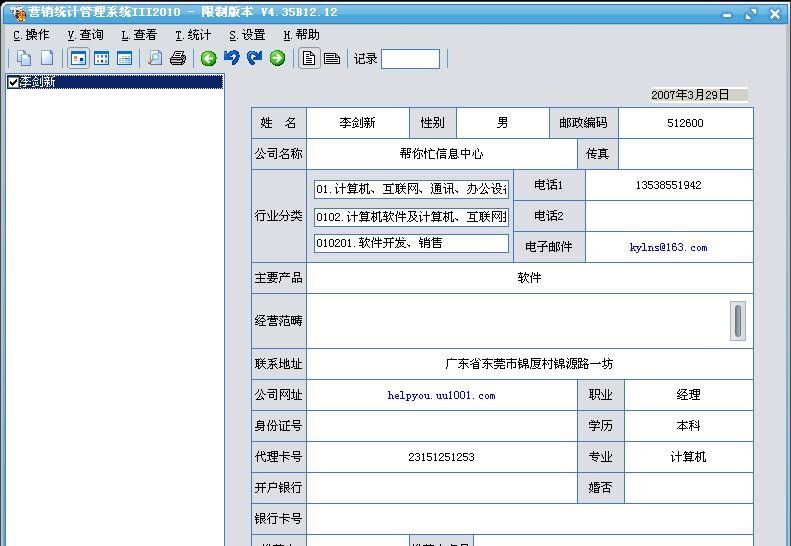This screenshot has height=546, width=791.
Task: Go to next record green arrow
Action: (x=277, y=59)
